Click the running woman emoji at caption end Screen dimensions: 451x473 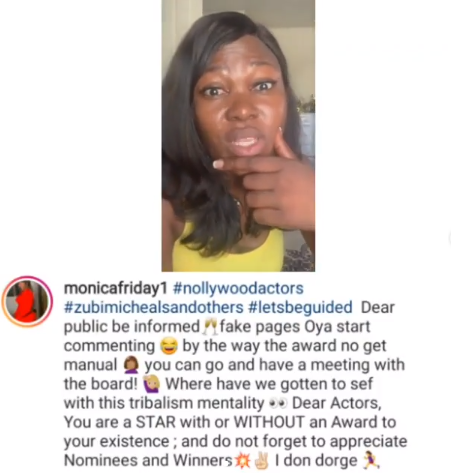[371, 461]
